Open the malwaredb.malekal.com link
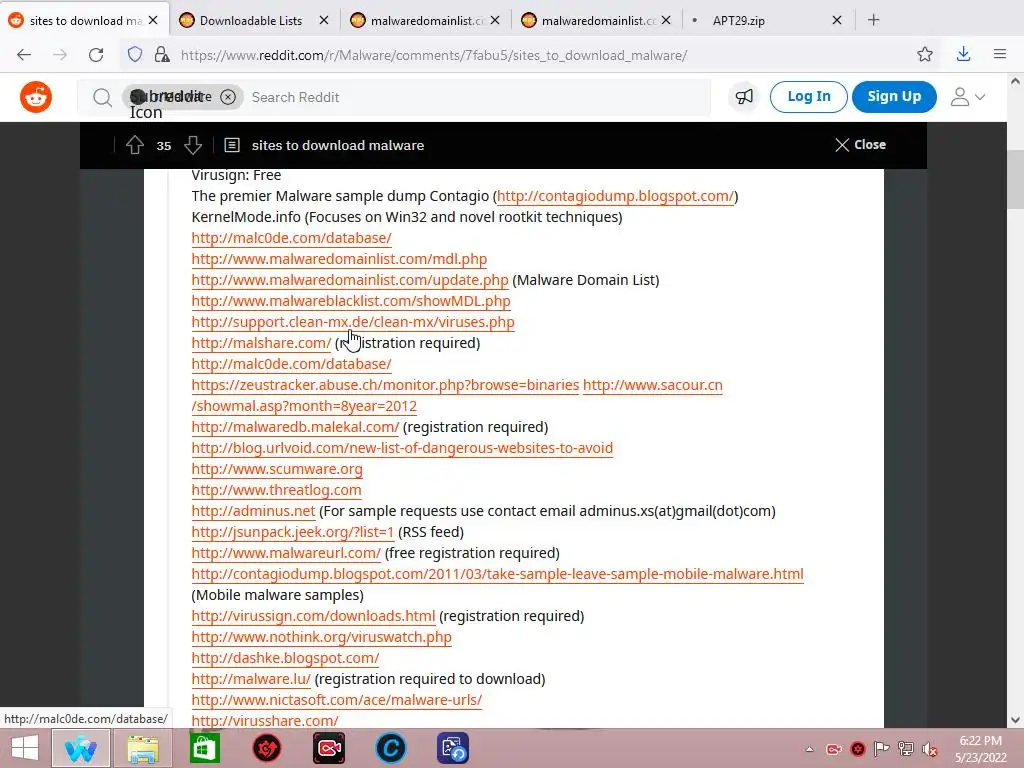Image resolution: width=1024 pixels, height=768 pixels. tap(295, 427)
